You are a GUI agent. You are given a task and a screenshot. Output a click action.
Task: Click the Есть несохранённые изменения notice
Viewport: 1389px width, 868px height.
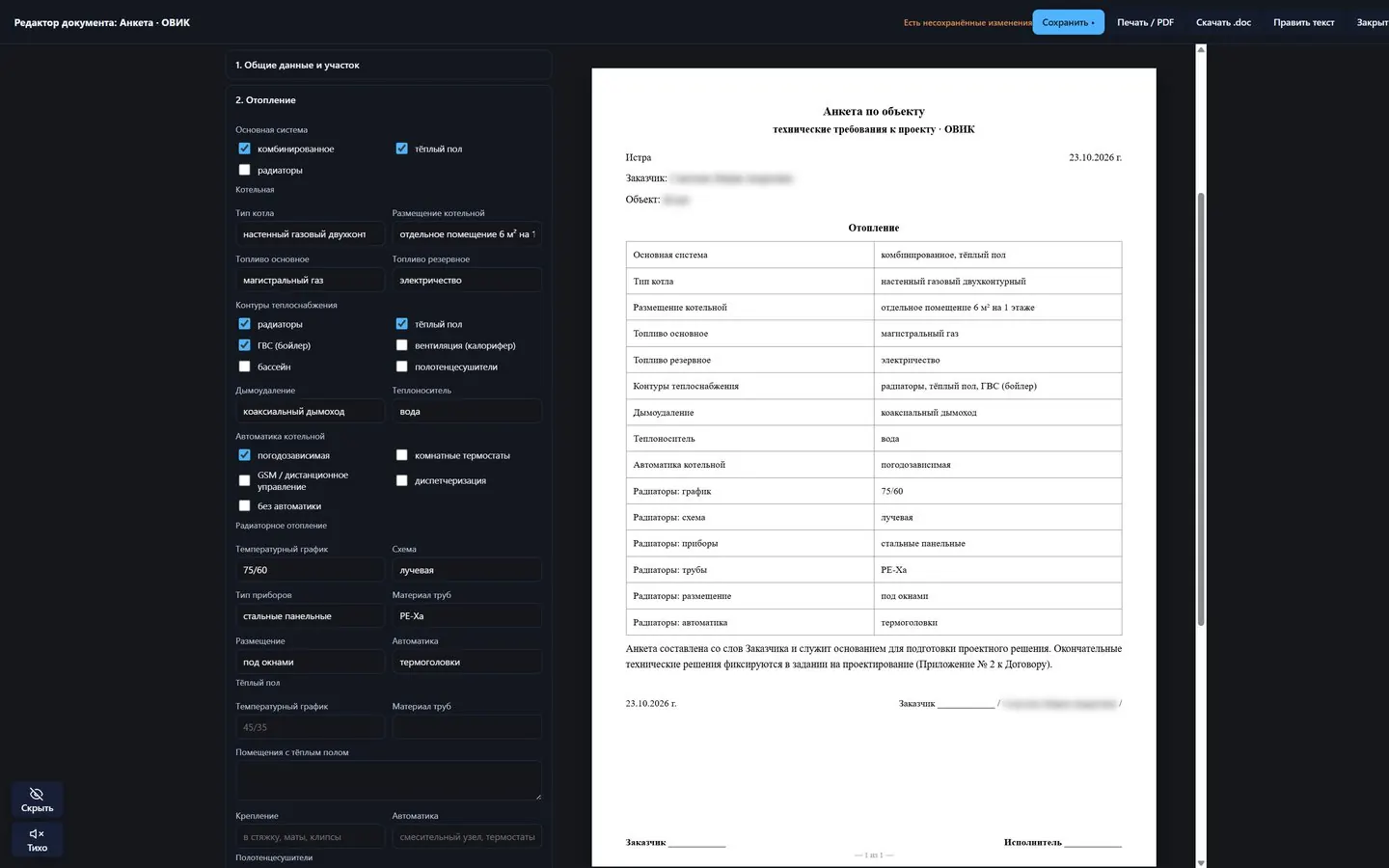[967, 23]
